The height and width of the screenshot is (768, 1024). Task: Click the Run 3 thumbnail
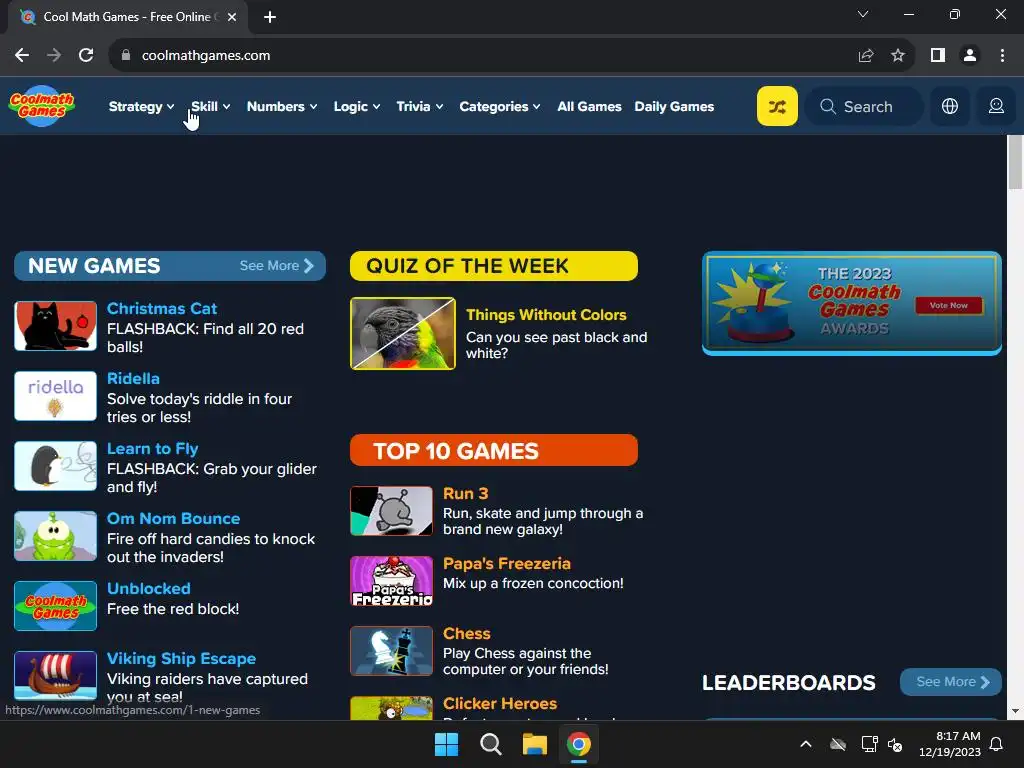[391, 511]
